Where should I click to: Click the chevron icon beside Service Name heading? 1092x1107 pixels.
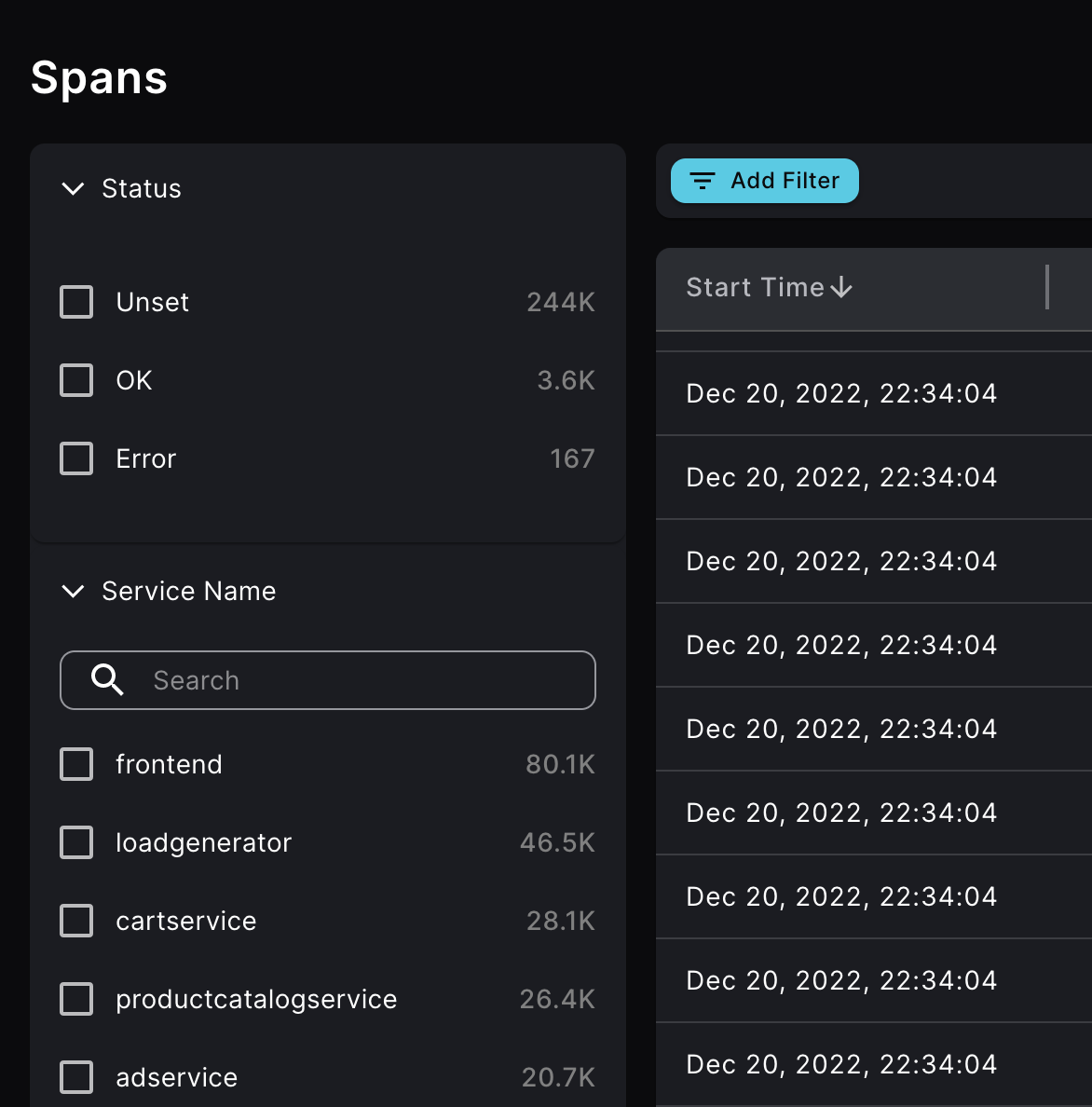coord(74,592)
